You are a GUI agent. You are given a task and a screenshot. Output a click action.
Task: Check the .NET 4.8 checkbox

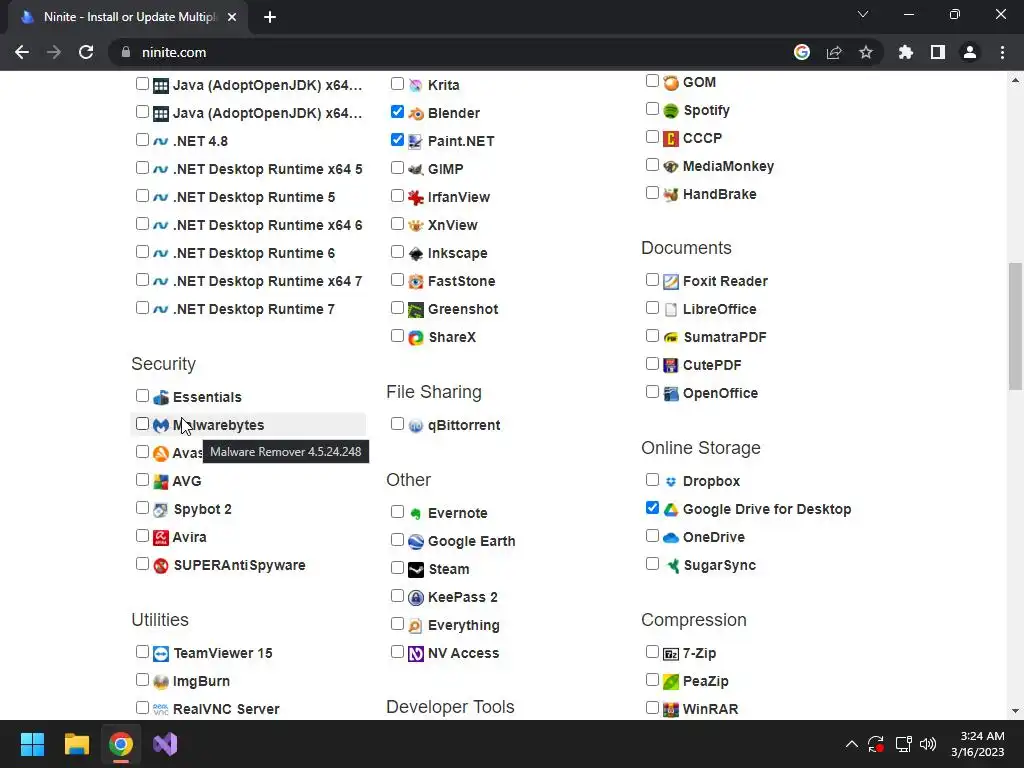pos(142,140)
